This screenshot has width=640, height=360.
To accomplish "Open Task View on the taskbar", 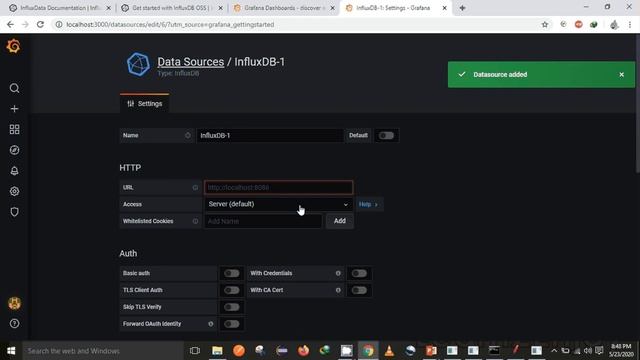I will [x=195, y=351].
